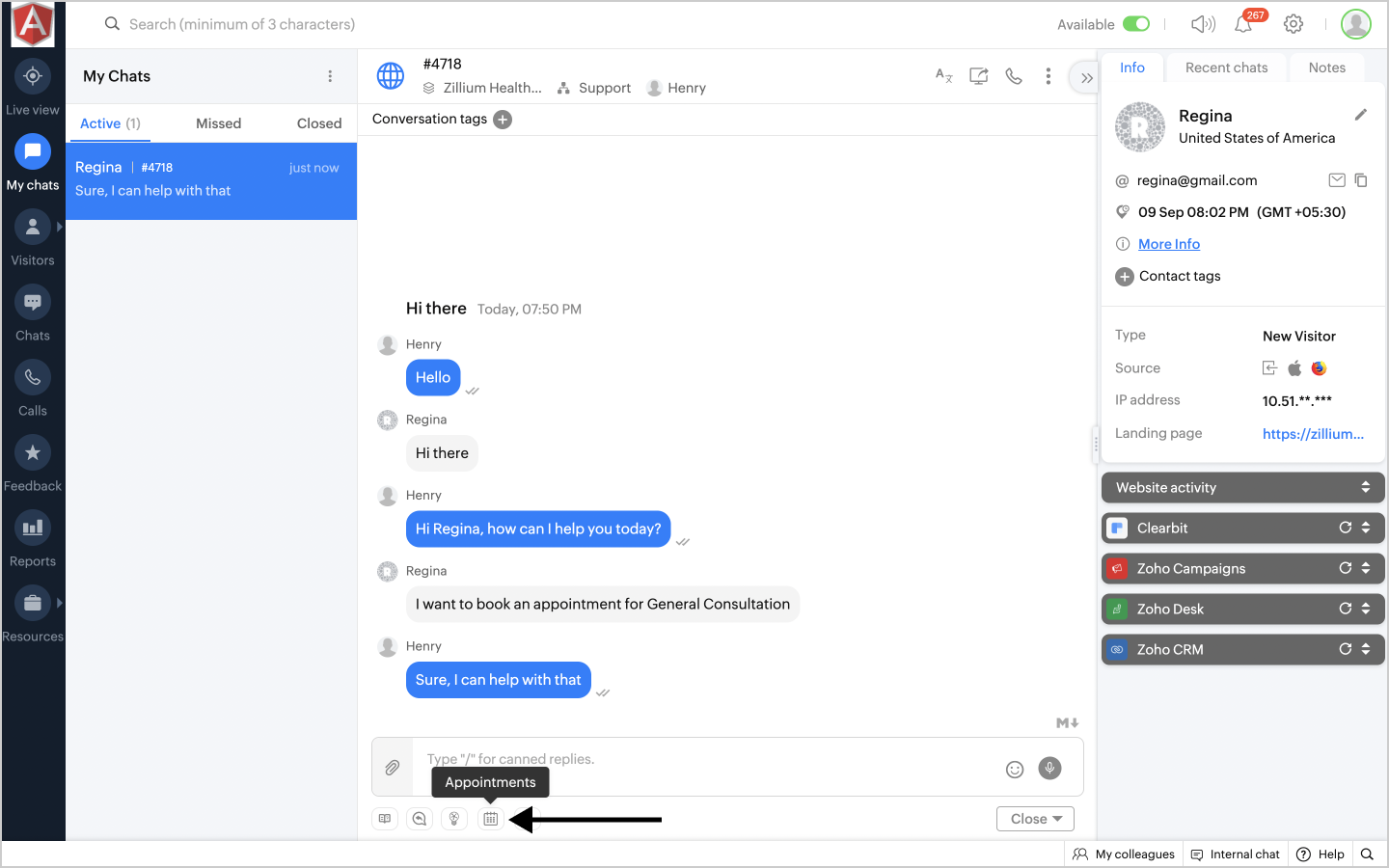Open Help in the footer
The height and width of the screenshot is (868, 1389).
pos(1321,854)
